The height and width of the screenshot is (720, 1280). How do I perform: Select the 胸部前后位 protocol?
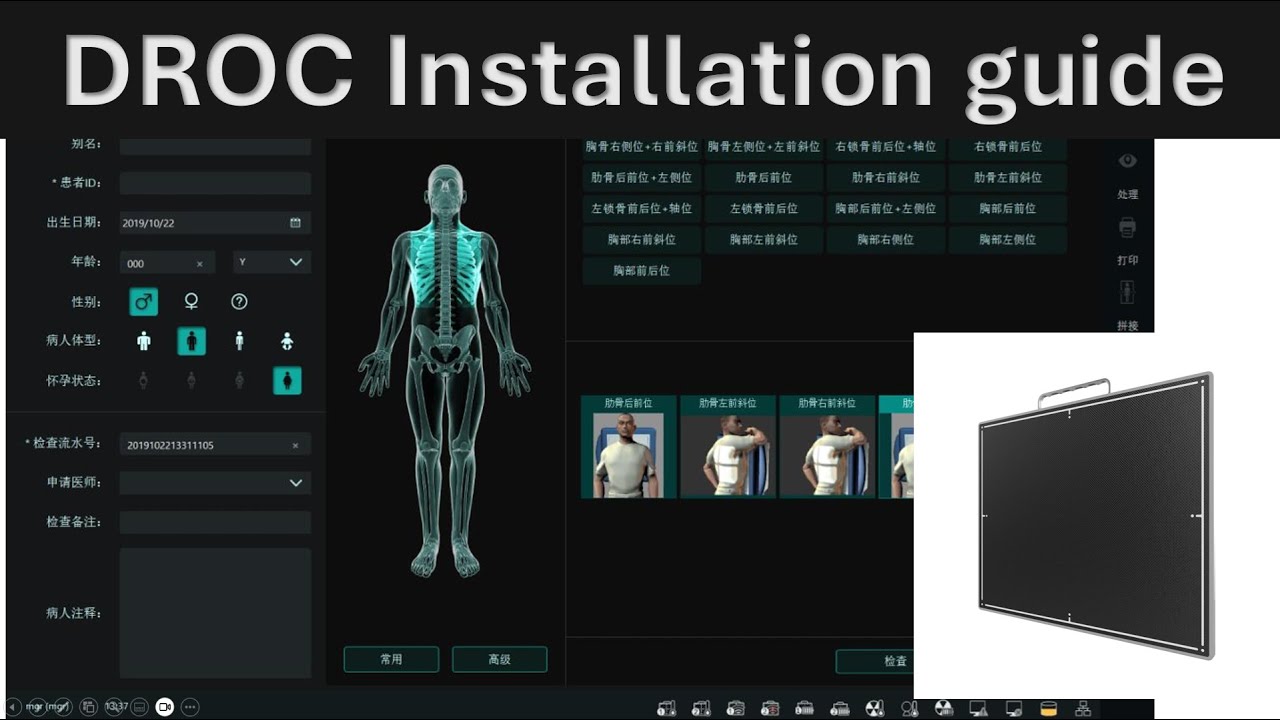click(x=642, y=270)
